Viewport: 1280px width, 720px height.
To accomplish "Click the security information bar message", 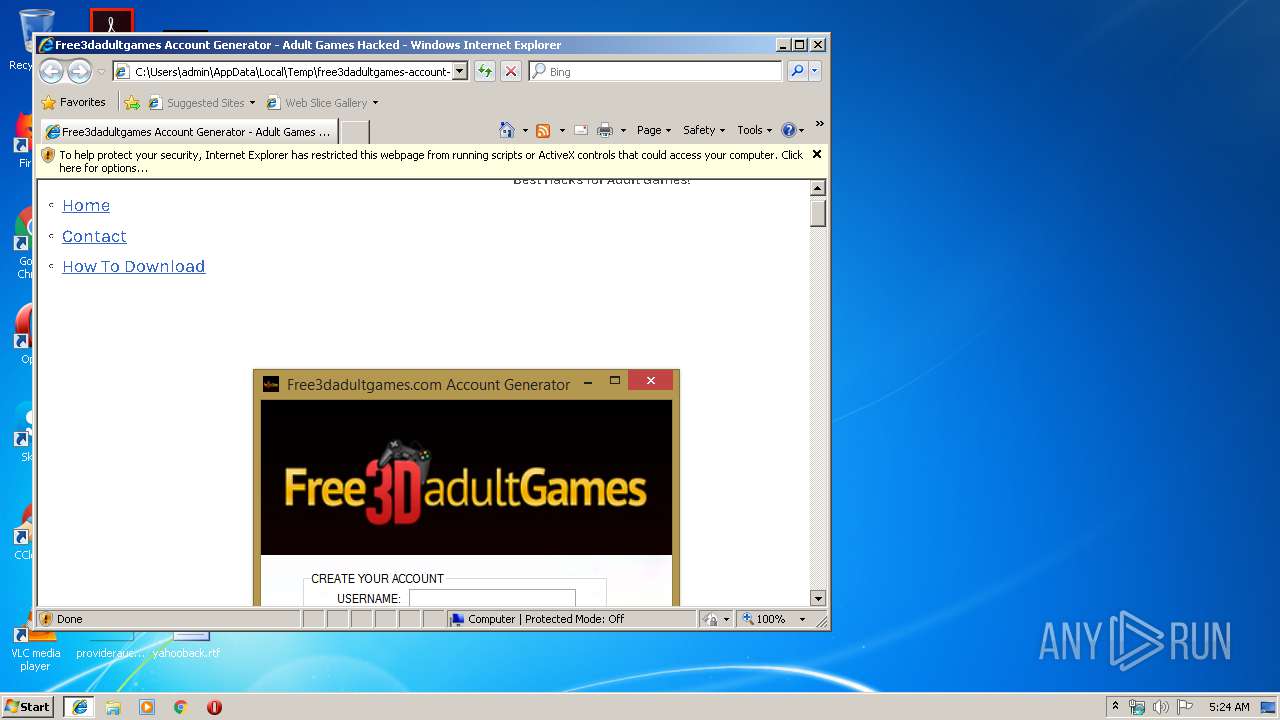I will click(x=430, y=161).
